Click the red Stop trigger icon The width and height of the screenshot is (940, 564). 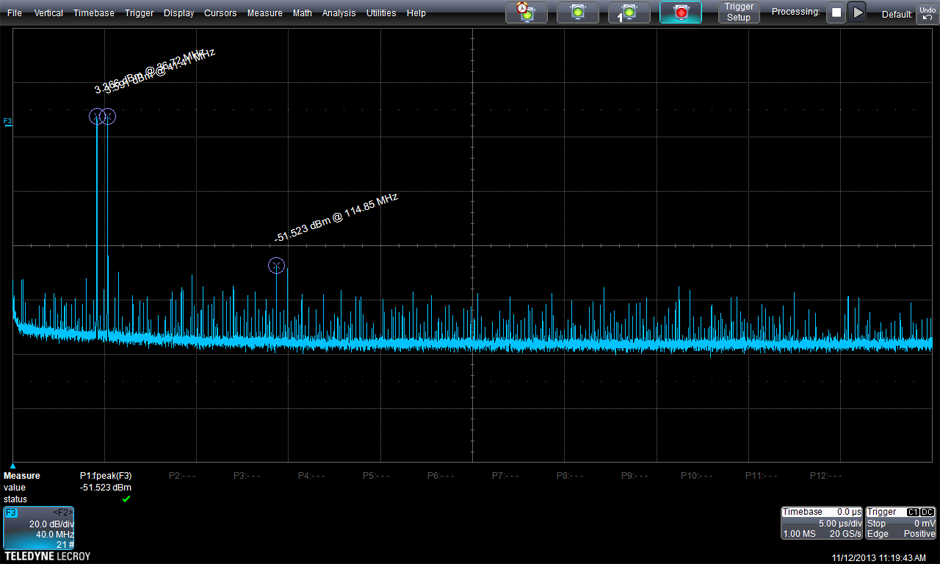681,13
